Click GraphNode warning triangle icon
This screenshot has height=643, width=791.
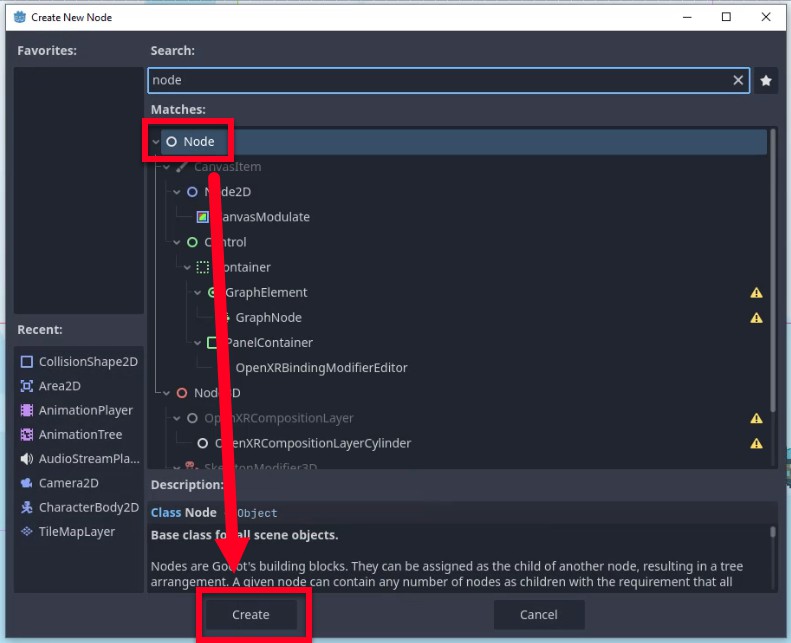tap(756, 318)
